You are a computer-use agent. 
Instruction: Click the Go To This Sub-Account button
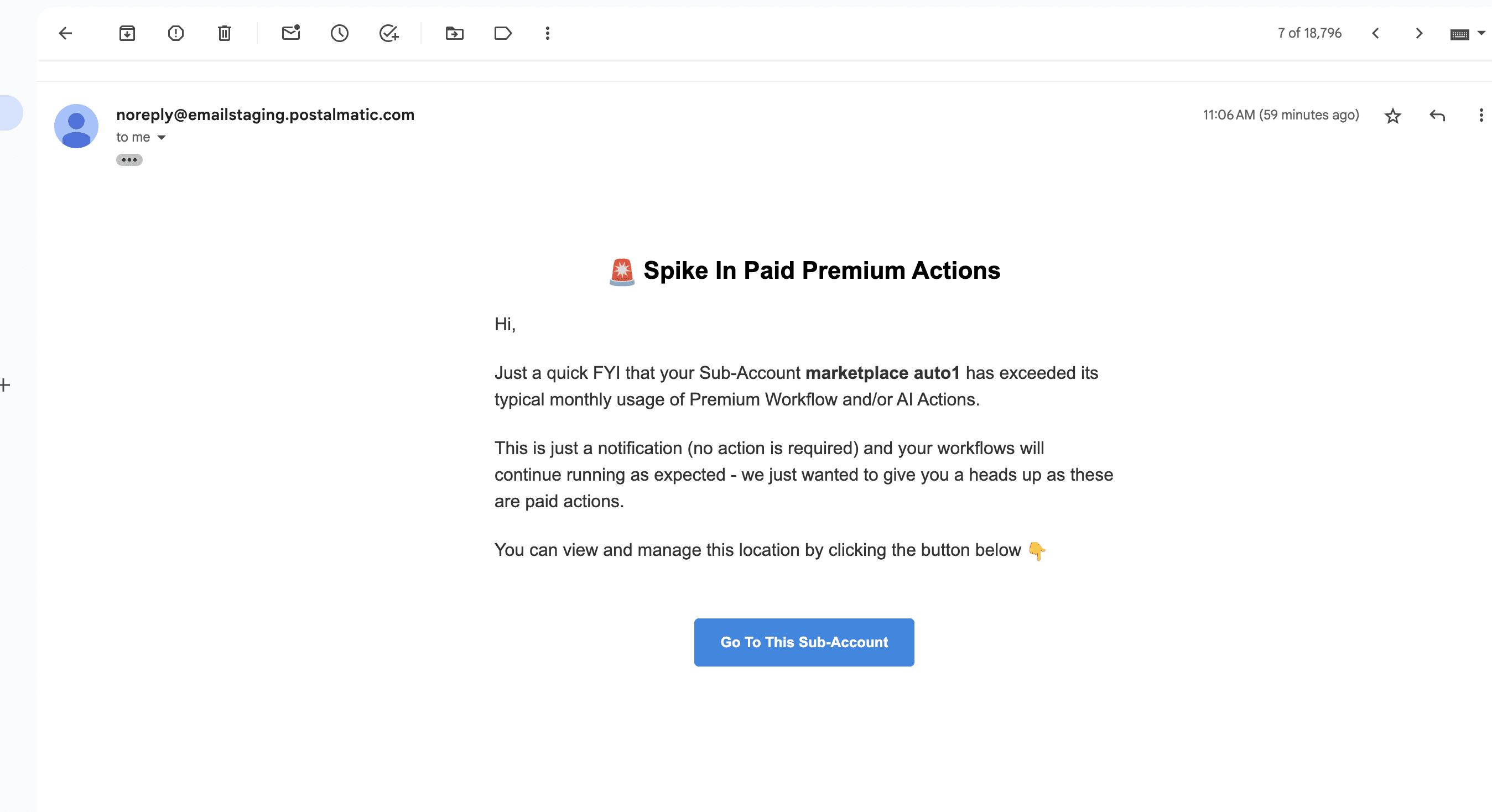[804, 642]
